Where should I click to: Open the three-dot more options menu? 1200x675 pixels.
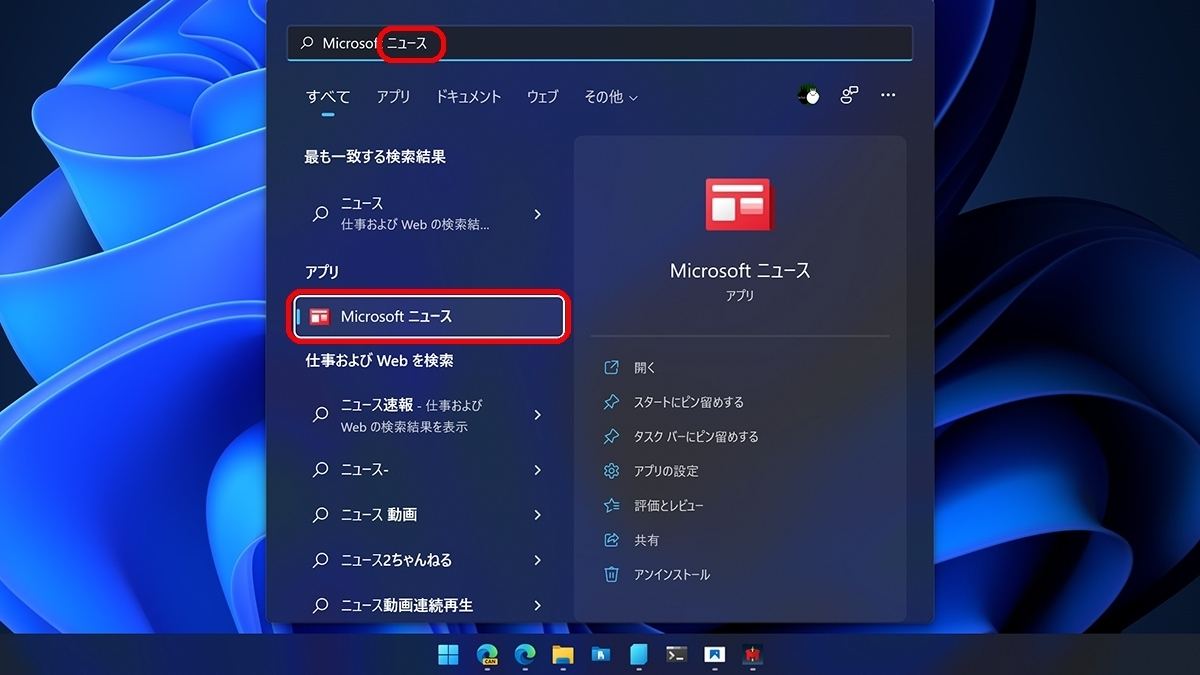pyautogui.click(x=888, y=96)
